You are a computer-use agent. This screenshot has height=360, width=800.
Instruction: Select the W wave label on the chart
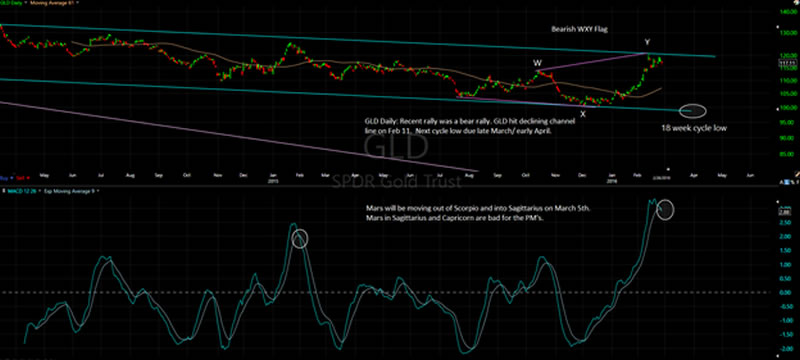[x=538, y=63]
